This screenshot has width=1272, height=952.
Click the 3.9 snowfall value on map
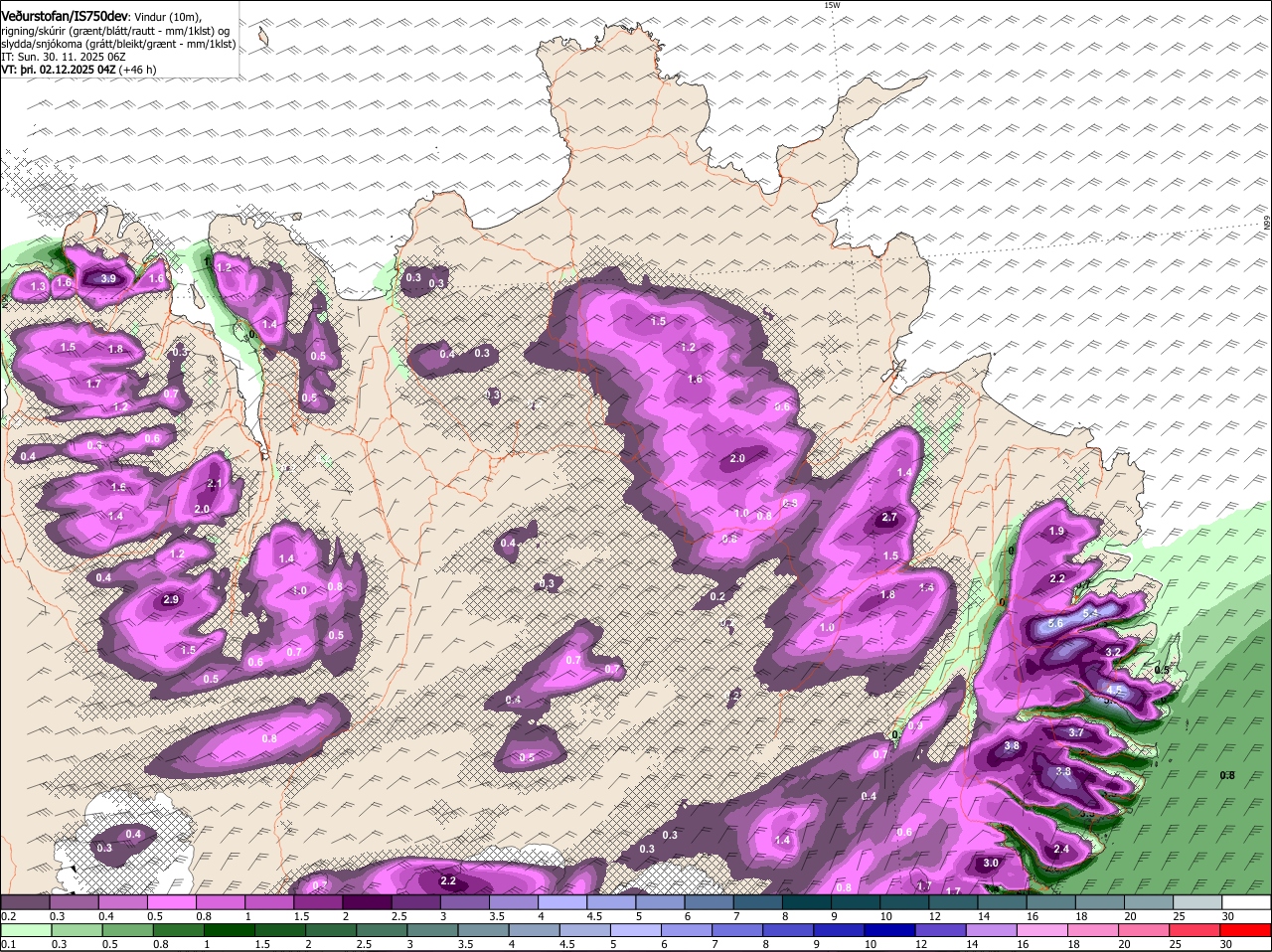point(109,279)
